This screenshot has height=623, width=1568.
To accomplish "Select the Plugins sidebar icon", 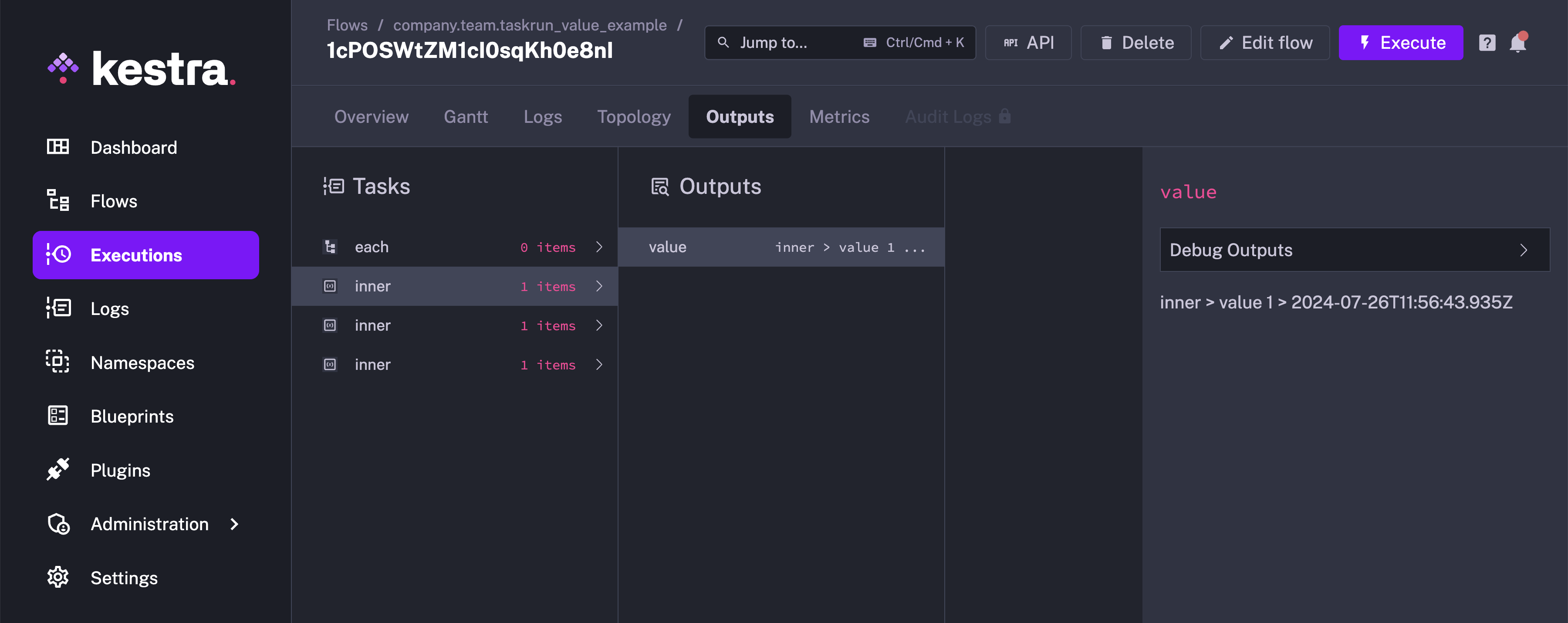I will [x=58, y=470].
